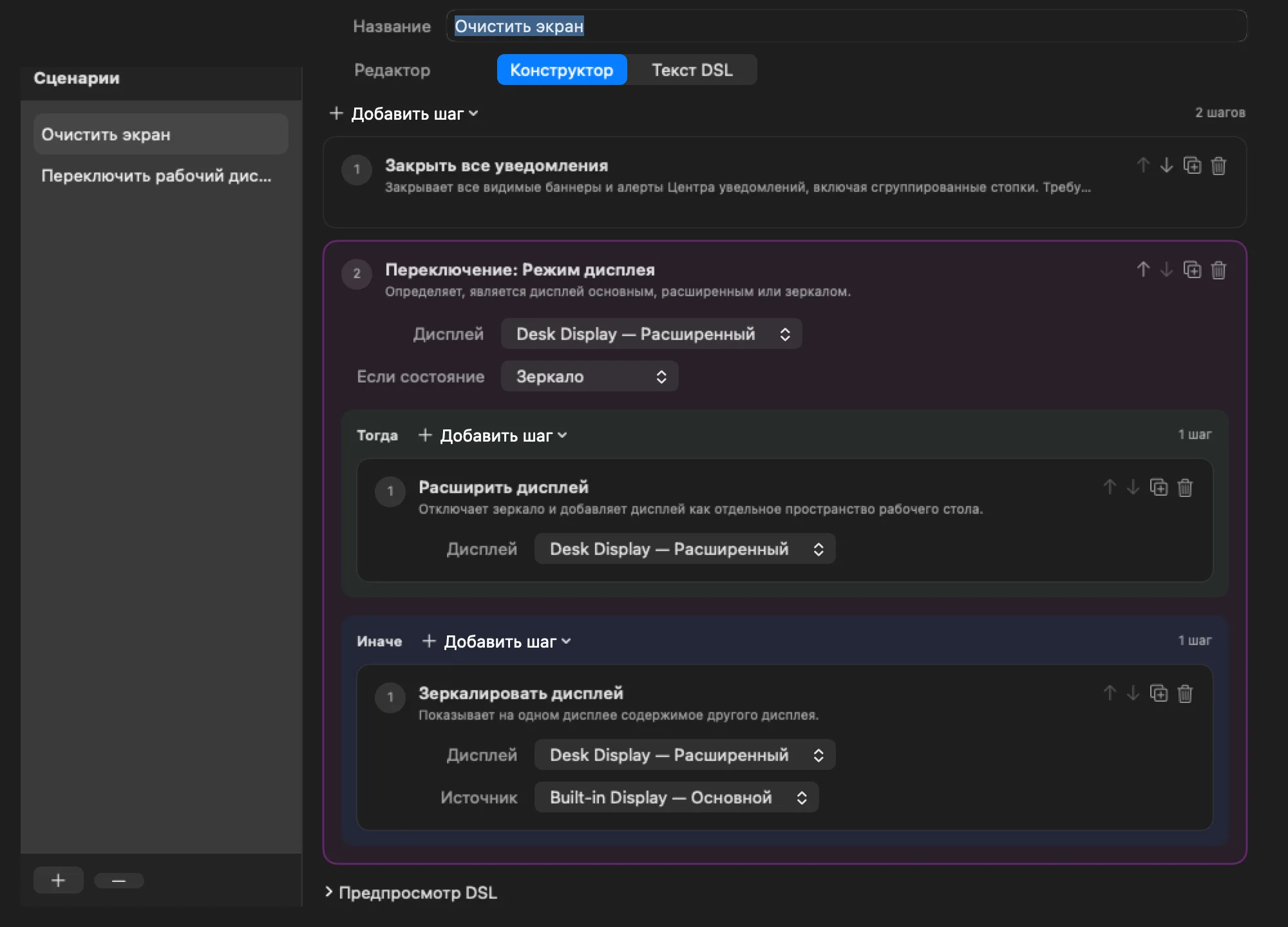Viewport: 1288px width, 927px height.
Task: Move 'Закрыть все уведомления' step up
Action: [x=1143, y=165]
